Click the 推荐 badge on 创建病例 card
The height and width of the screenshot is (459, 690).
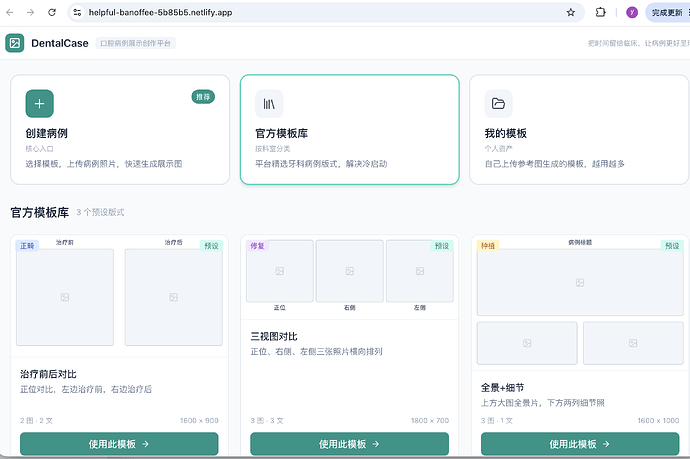click(203, 97)
